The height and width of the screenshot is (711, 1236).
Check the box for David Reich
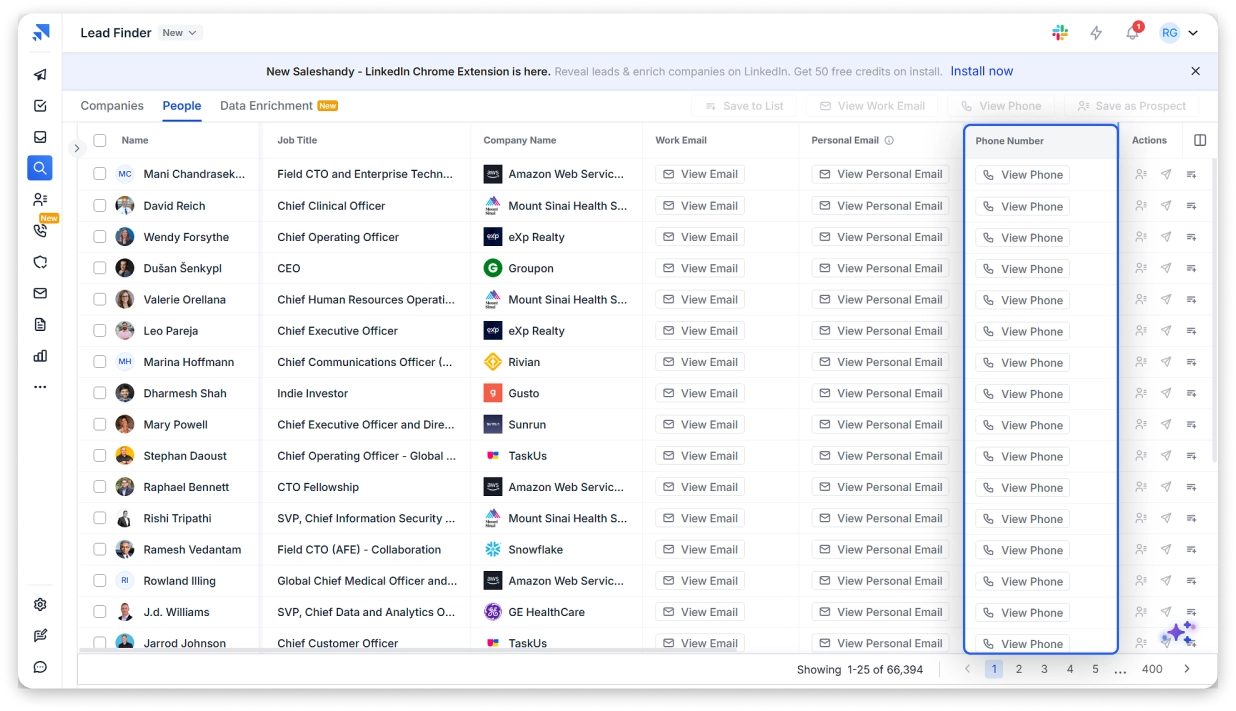point(100,205)
